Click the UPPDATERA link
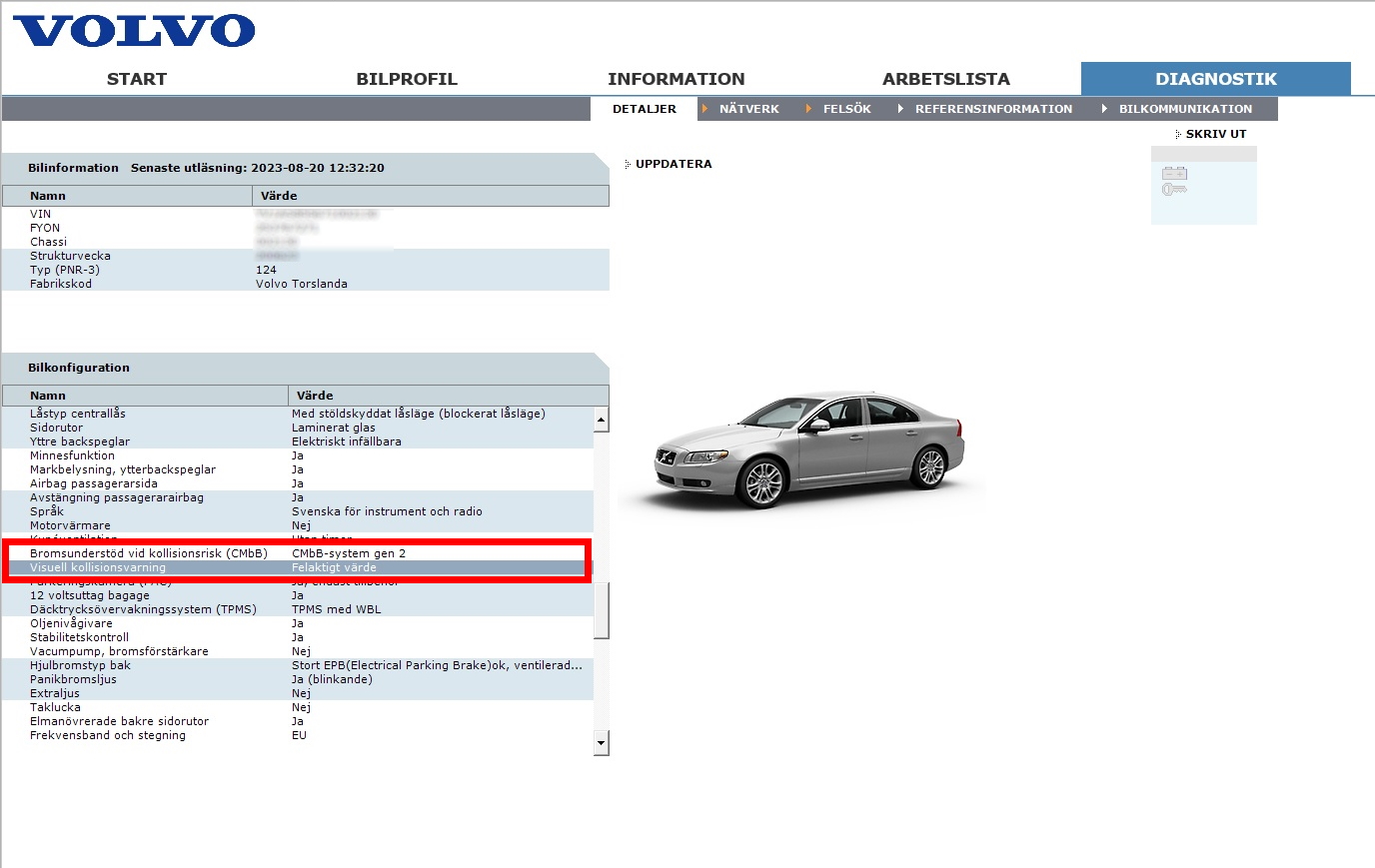 click(674, 164)
